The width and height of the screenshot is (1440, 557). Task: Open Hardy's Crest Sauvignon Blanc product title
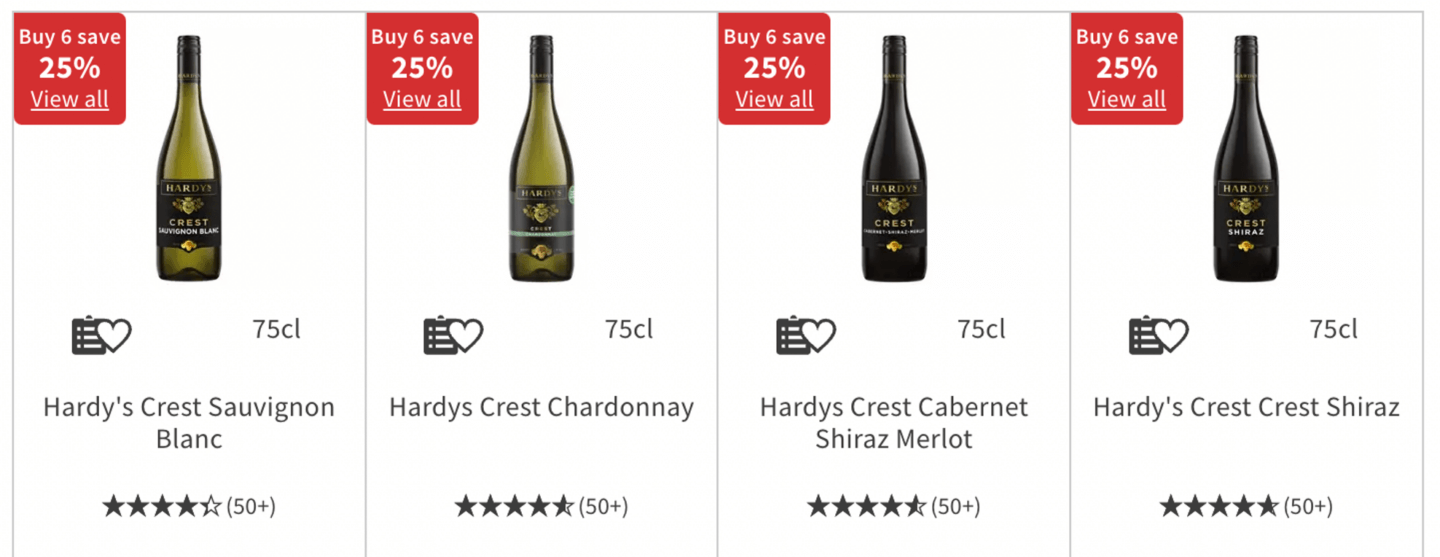[x=189, y=422]
